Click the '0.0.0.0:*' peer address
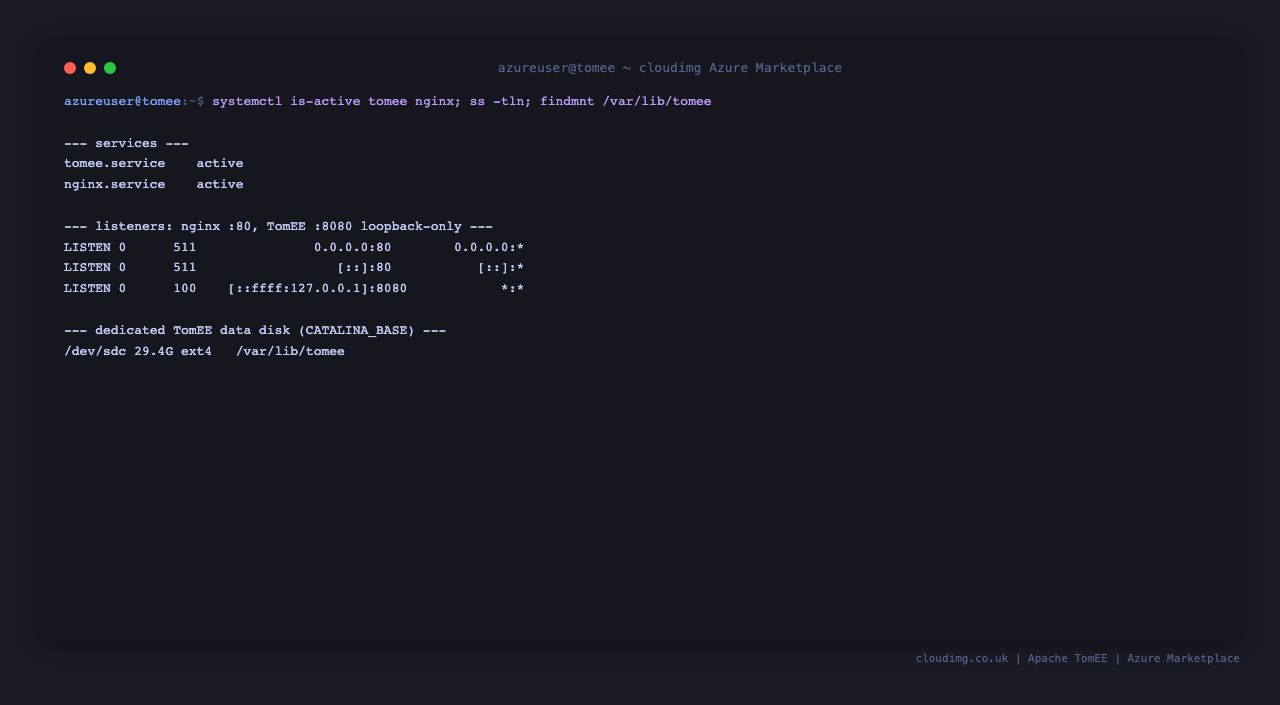Screen dimensions: 1280x705 tap(489, 247)
